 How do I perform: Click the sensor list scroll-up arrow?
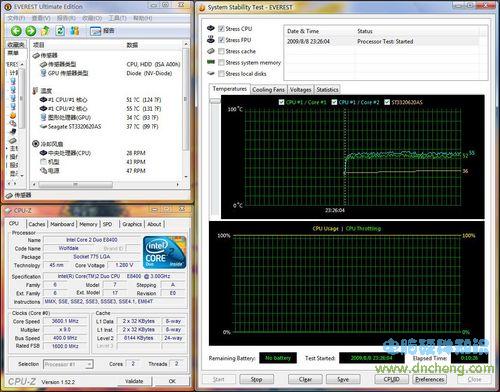(186, 44)
